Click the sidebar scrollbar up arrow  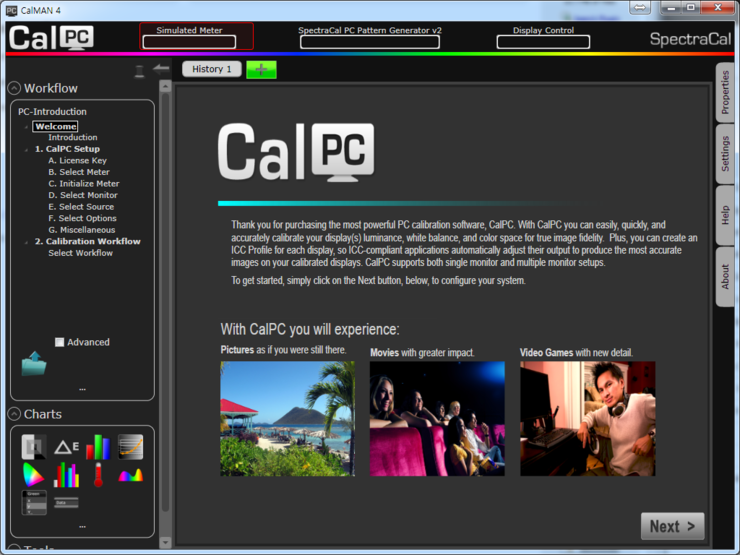(x=165, y=86)
